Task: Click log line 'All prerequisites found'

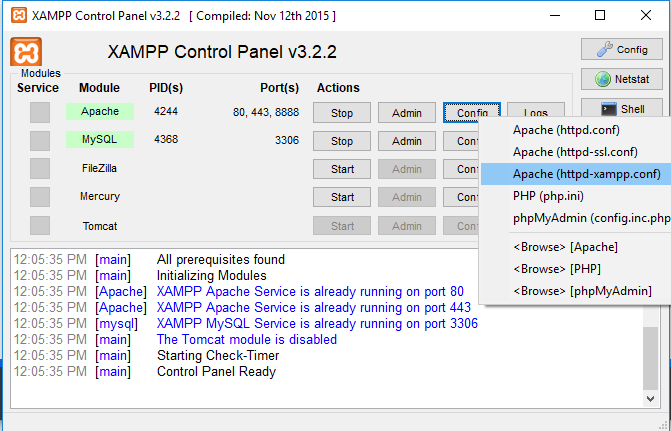Action: pyautogui.click(x=220, y=259)
